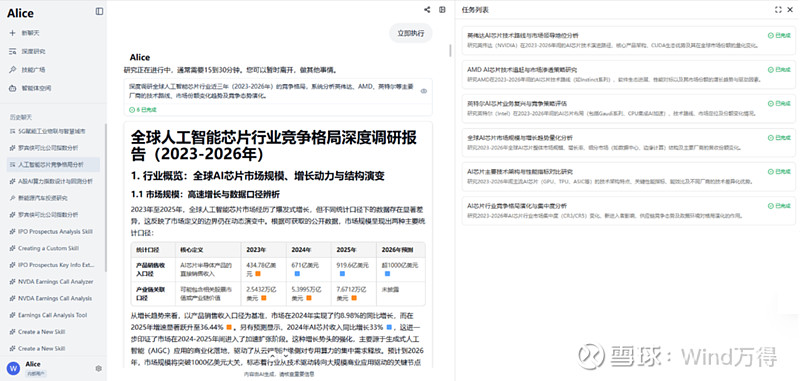Click 已完成 status of the AMD task
Viewport: 800px width, 381px height.
click(779, 69)
